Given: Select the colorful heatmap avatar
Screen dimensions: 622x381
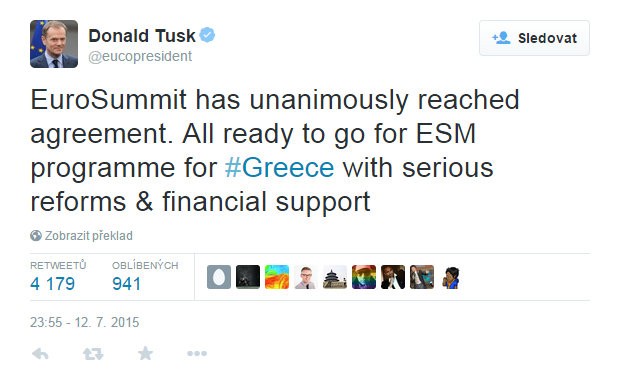Looking at the screenshot, I should click(277, 277).
